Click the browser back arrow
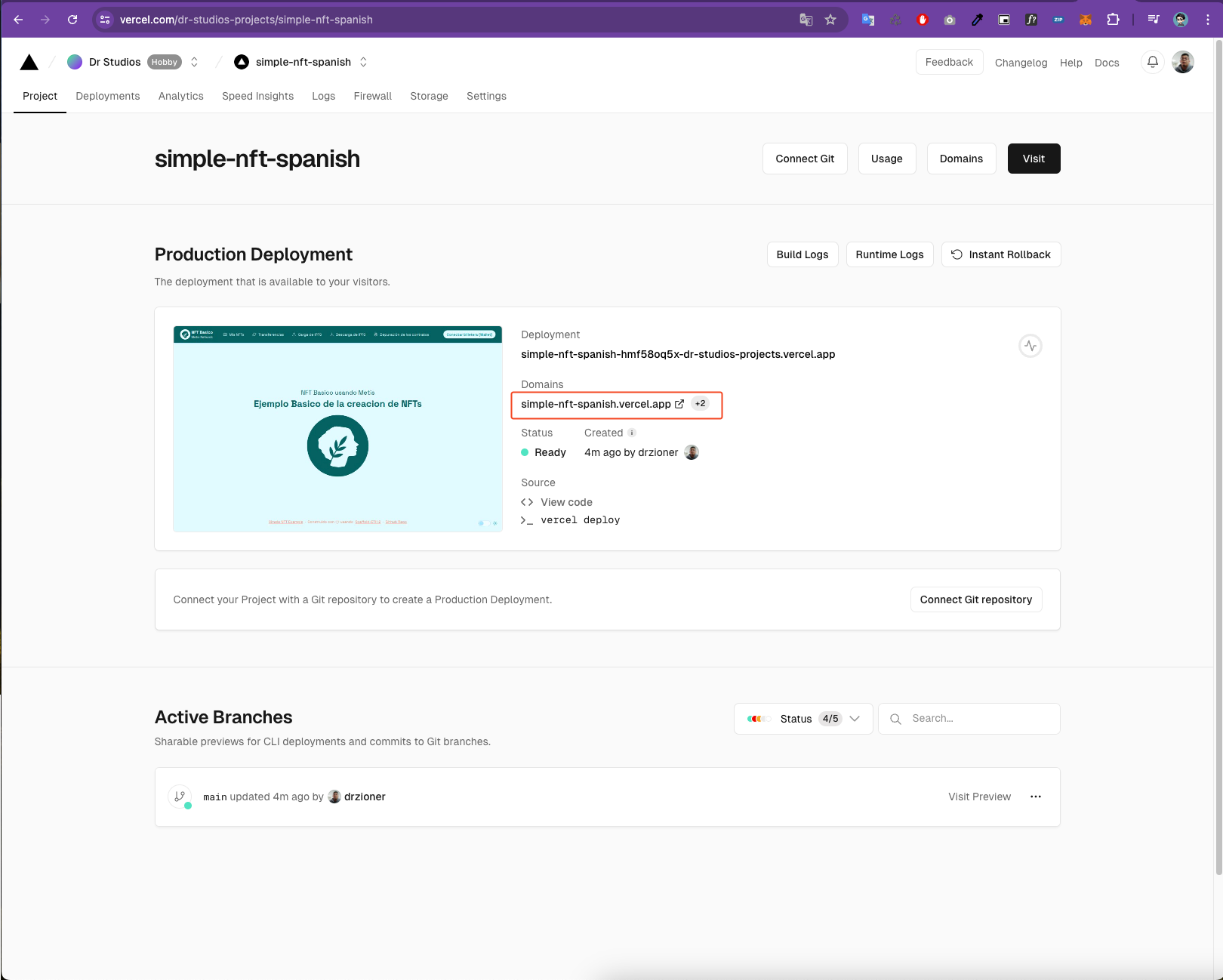 (18, 20)
